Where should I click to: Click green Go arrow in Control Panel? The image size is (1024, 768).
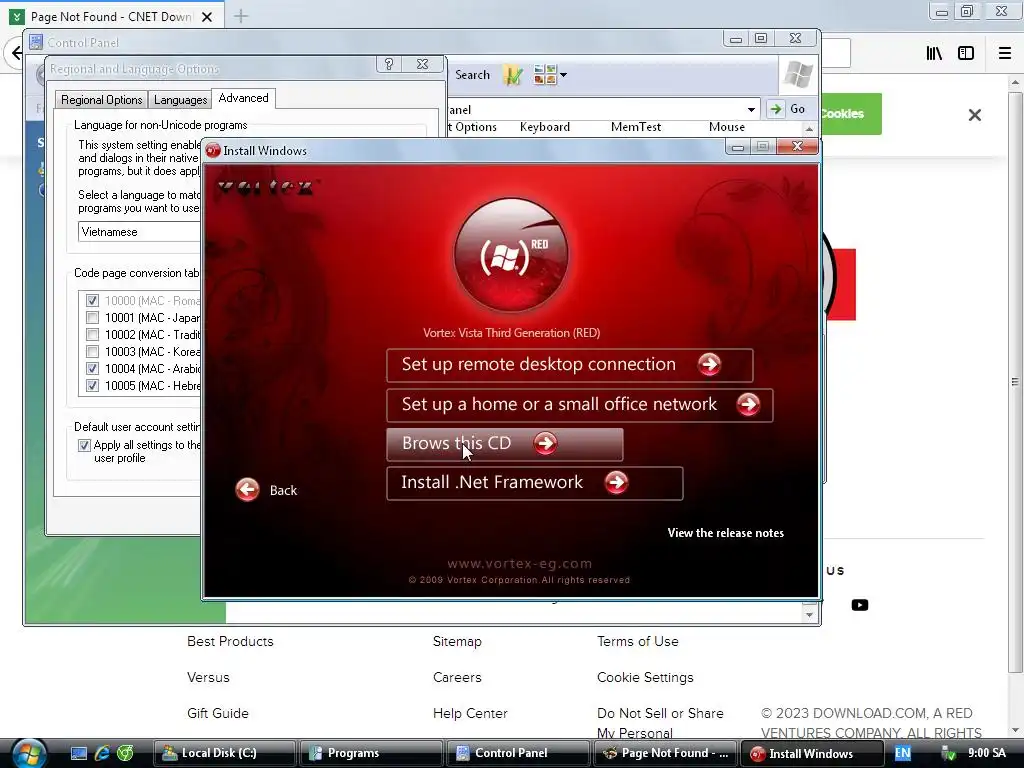pyautogui.click(x=775, y=109)
